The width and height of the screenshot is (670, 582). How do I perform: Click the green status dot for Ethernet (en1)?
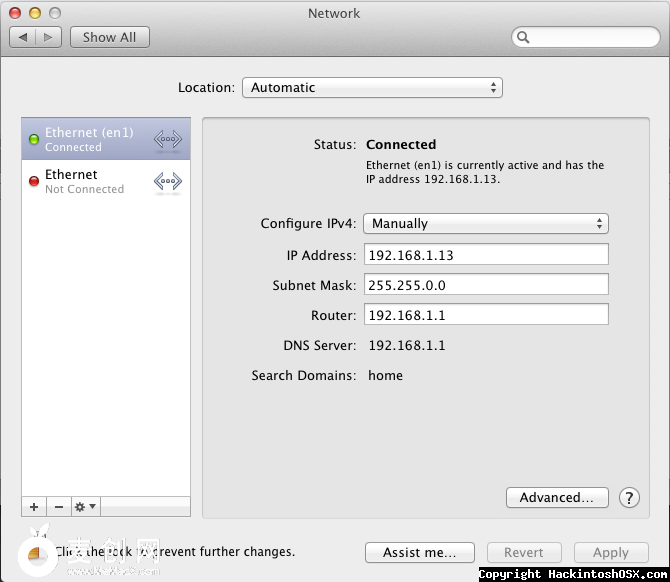click(x=34, y=139)
